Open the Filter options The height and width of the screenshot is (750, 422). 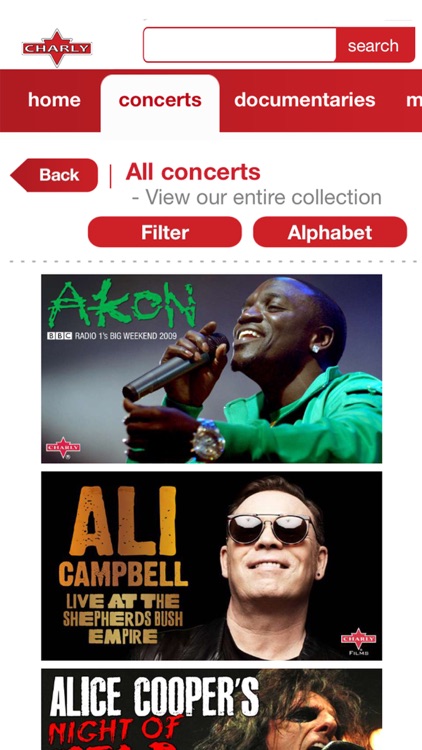165,232
